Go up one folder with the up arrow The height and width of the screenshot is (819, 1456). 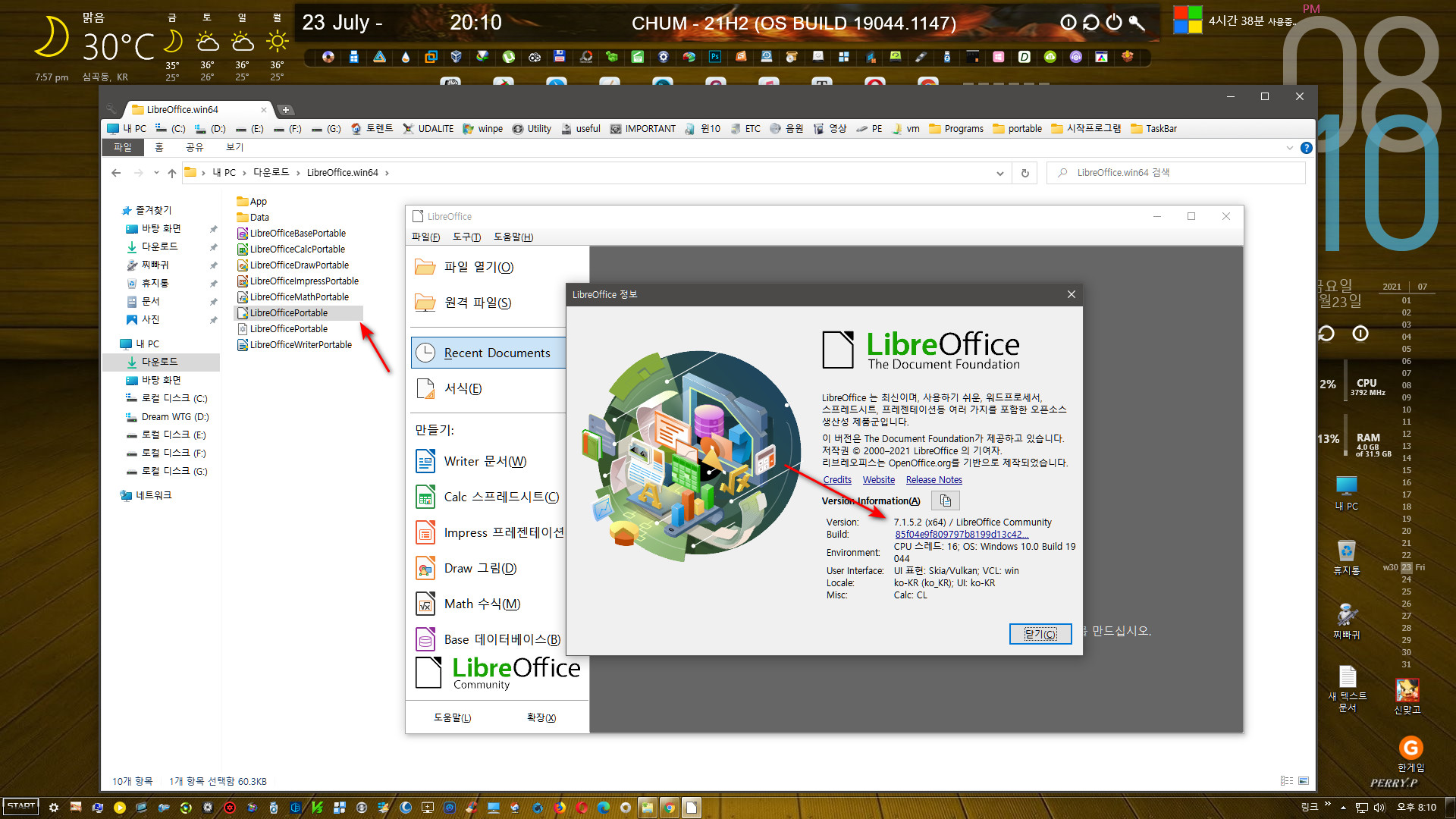tap(172, 173)
